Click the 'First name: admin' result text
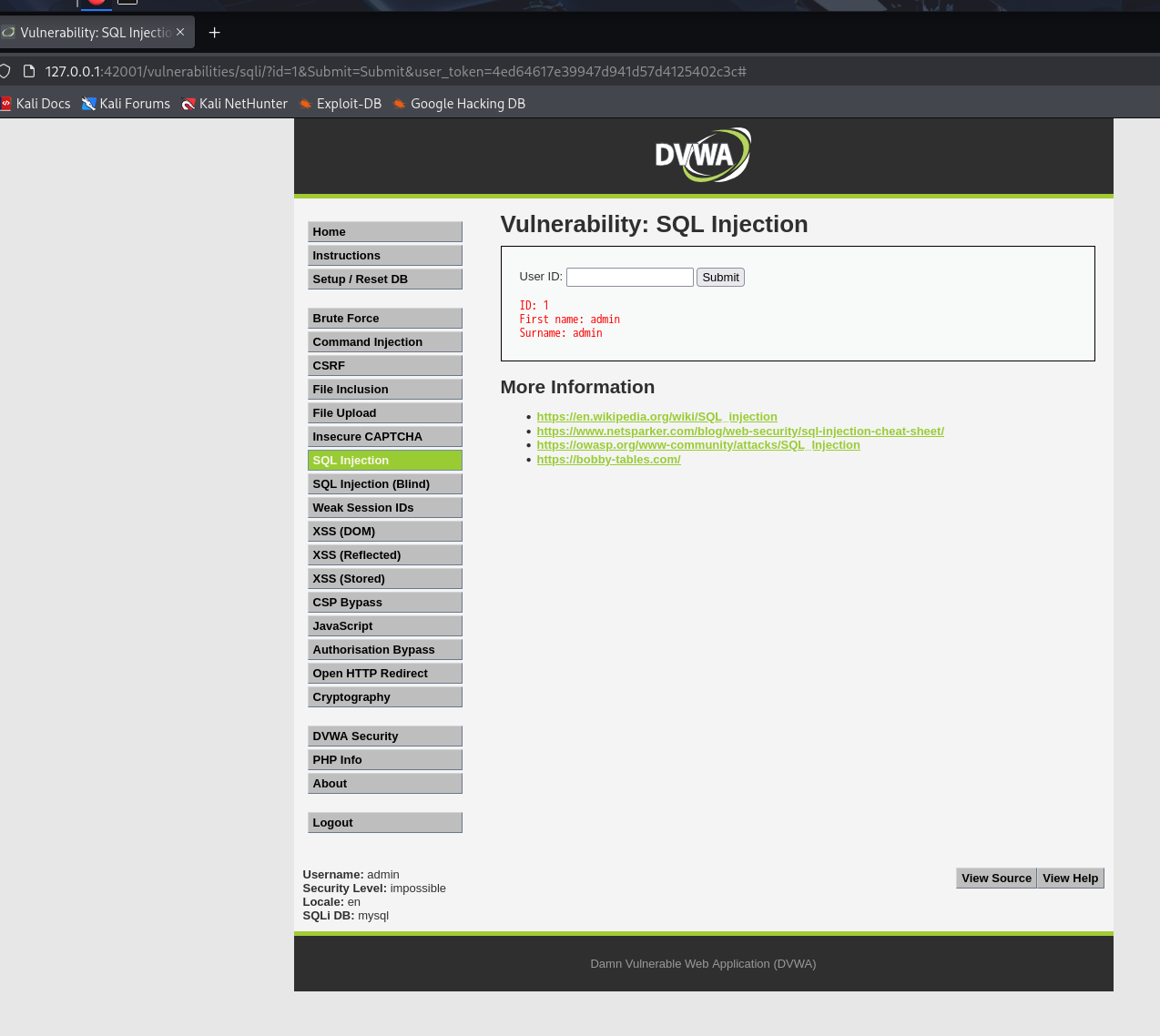Viewport: 1160px width, 1036px height. coord(569,320)
